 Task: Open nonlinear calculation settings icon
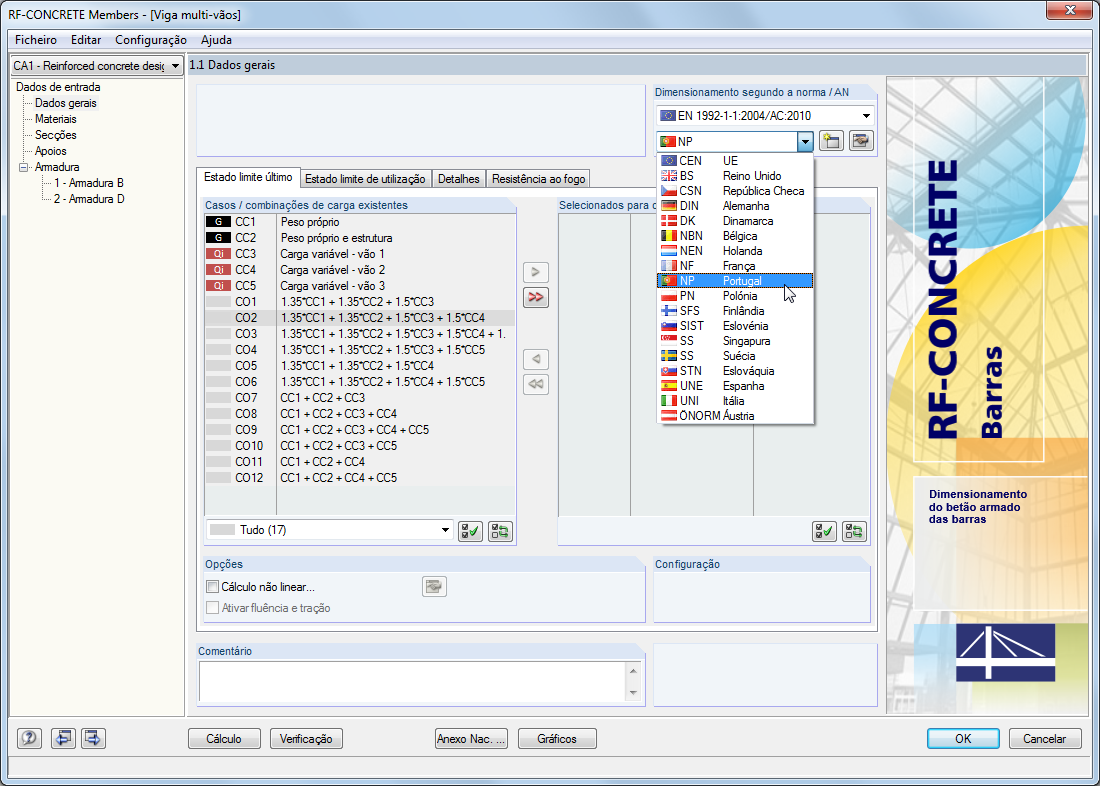434,587
